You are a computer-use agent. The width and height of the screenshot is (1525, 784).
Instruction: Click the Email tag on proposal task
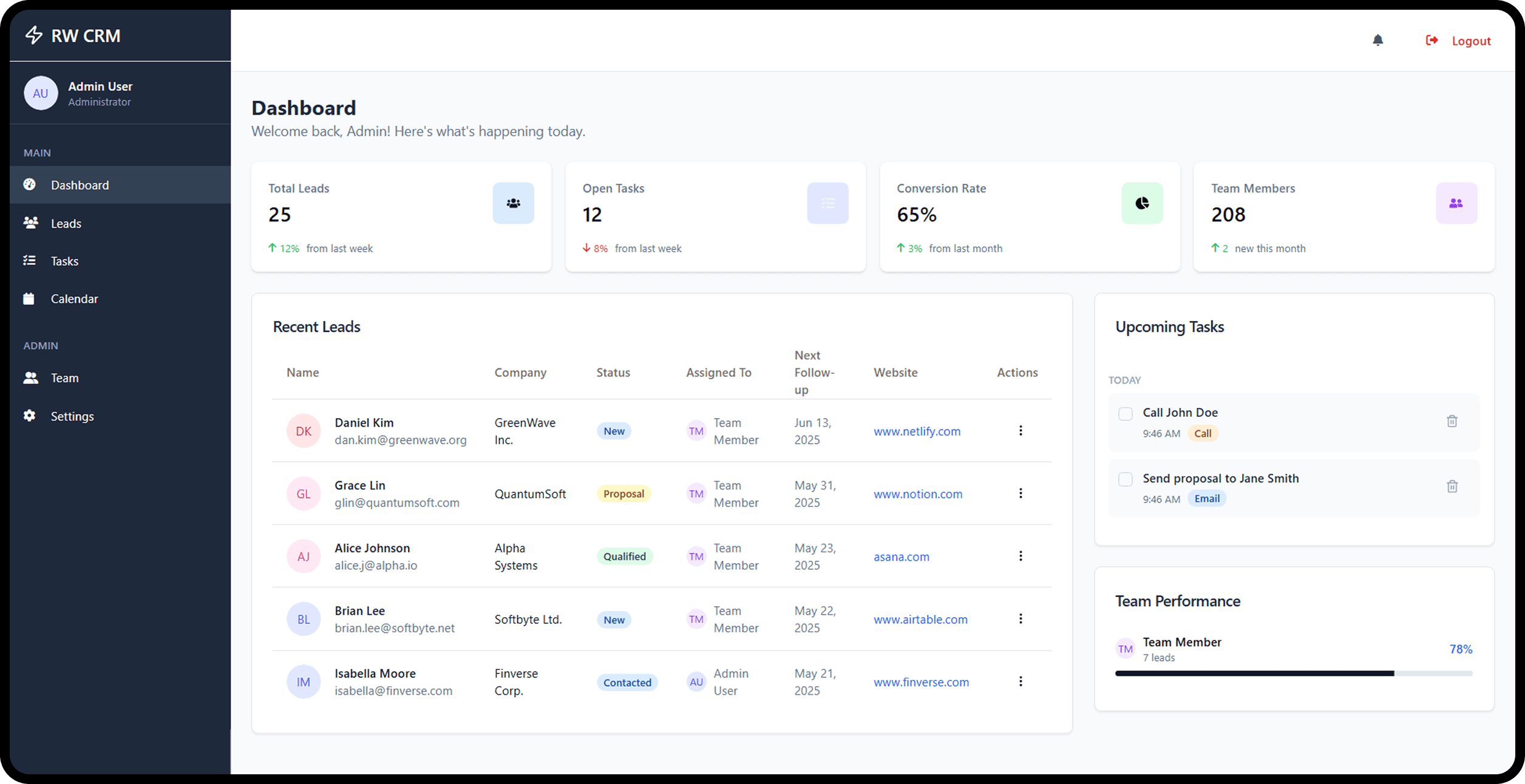coord(1207,499)
